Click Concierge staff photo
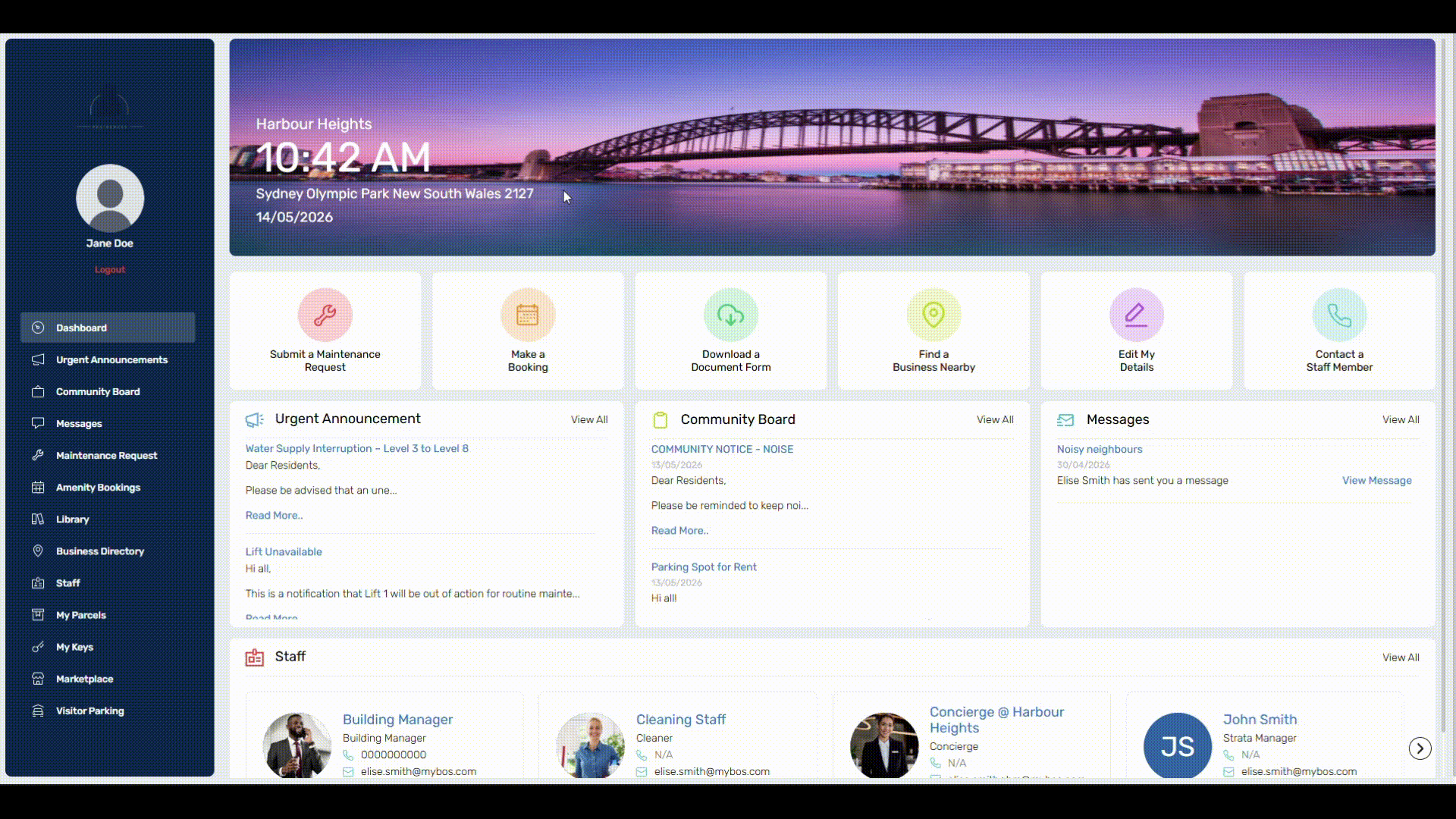The width and height of the screenshot is (1456, 819). click(x=883, y=745)
